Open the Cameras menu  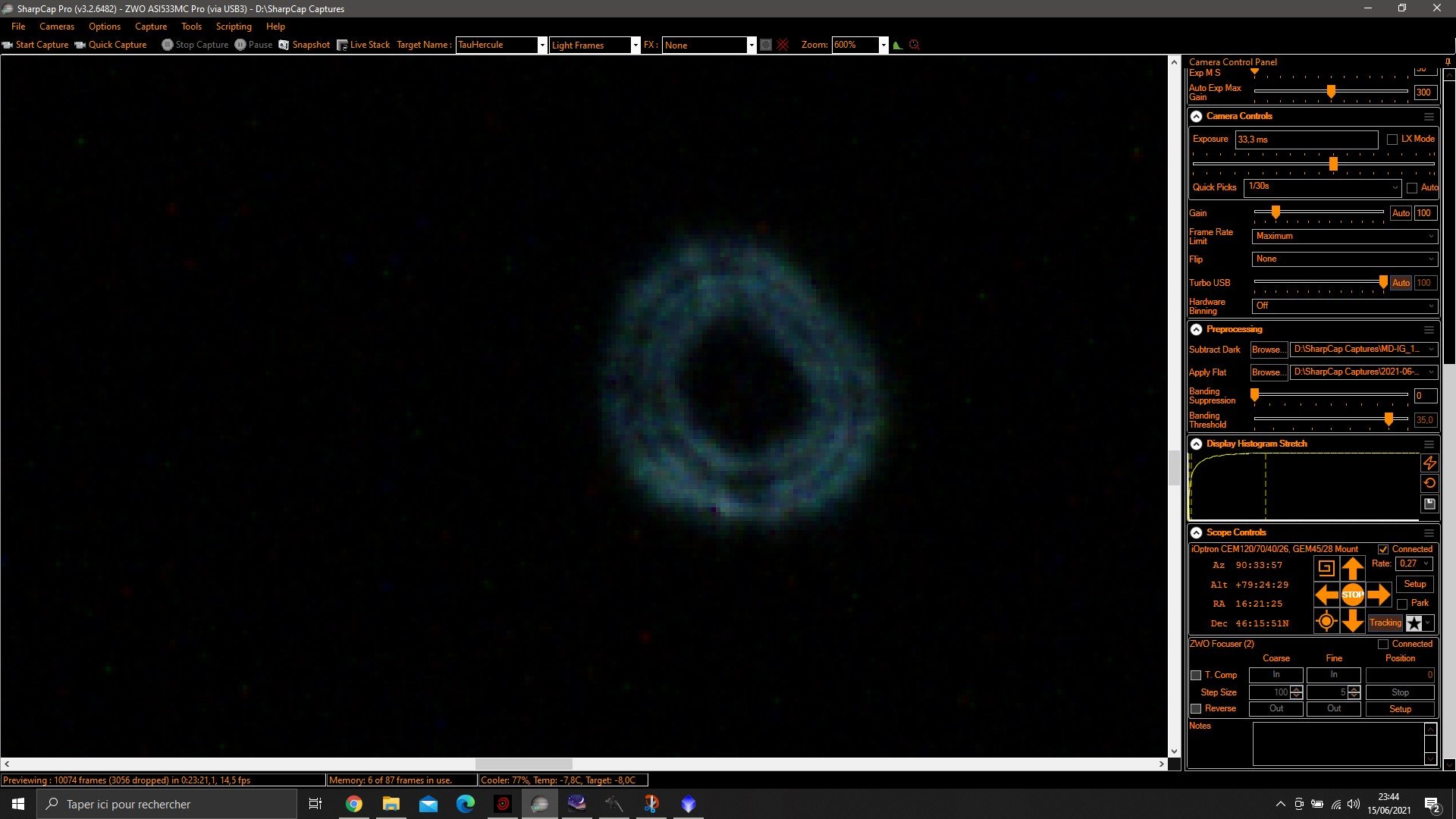coord(57,27)
